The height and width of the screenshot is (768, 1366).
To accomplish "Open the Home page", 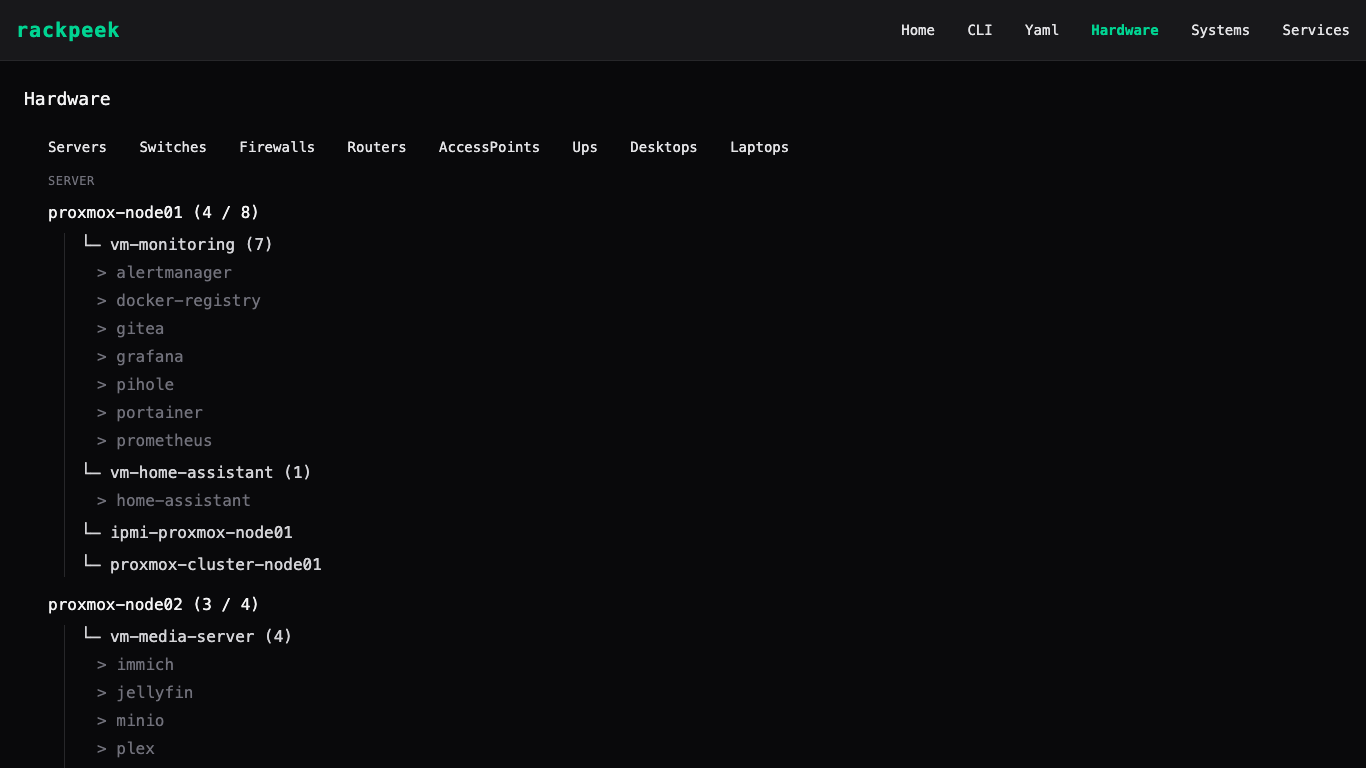I will click(x=917, y=30).
